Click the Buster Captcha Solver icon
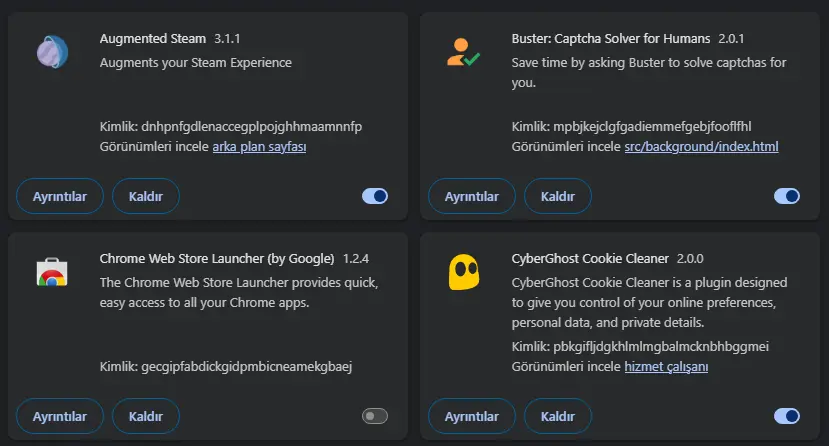This screenshot has width=829, height=446. tap(463, 52)
